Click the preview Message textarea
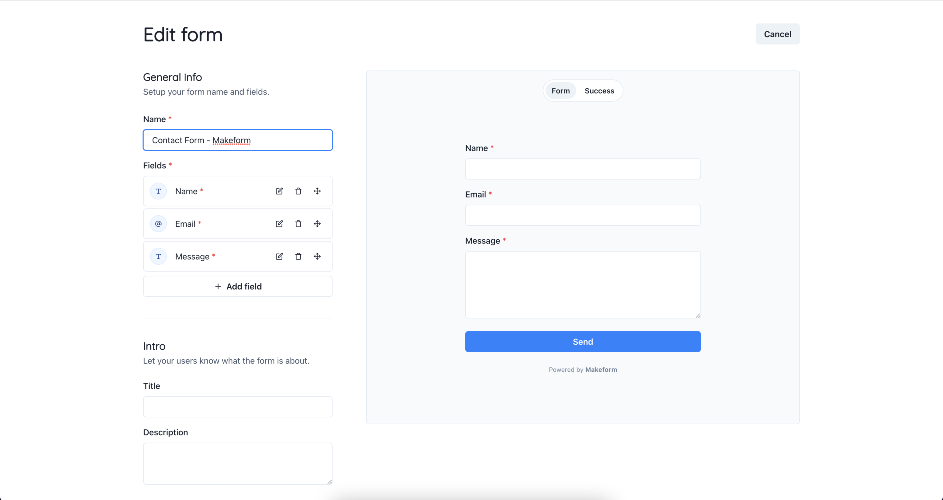 point(583,285)
